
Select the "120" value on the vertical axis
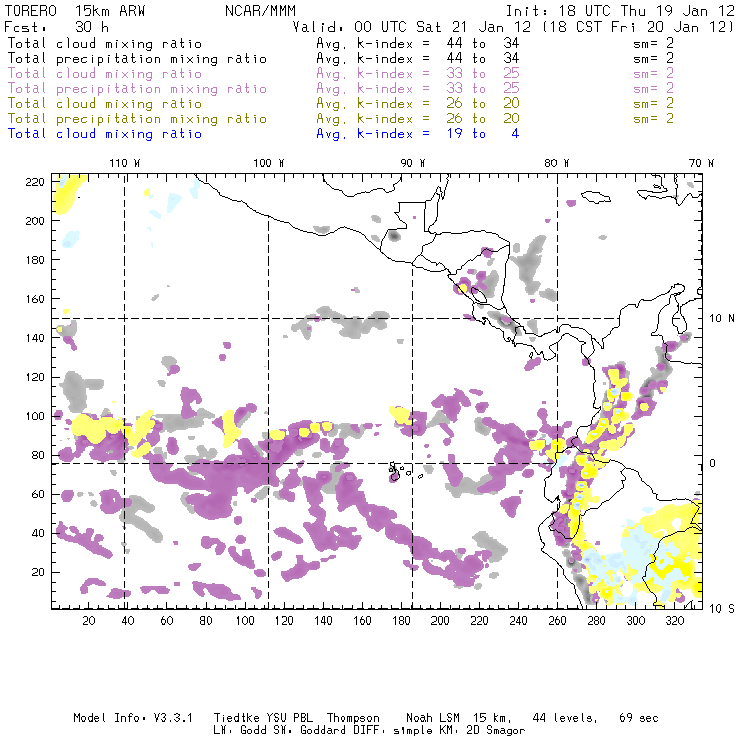click(x=35, y=377)
